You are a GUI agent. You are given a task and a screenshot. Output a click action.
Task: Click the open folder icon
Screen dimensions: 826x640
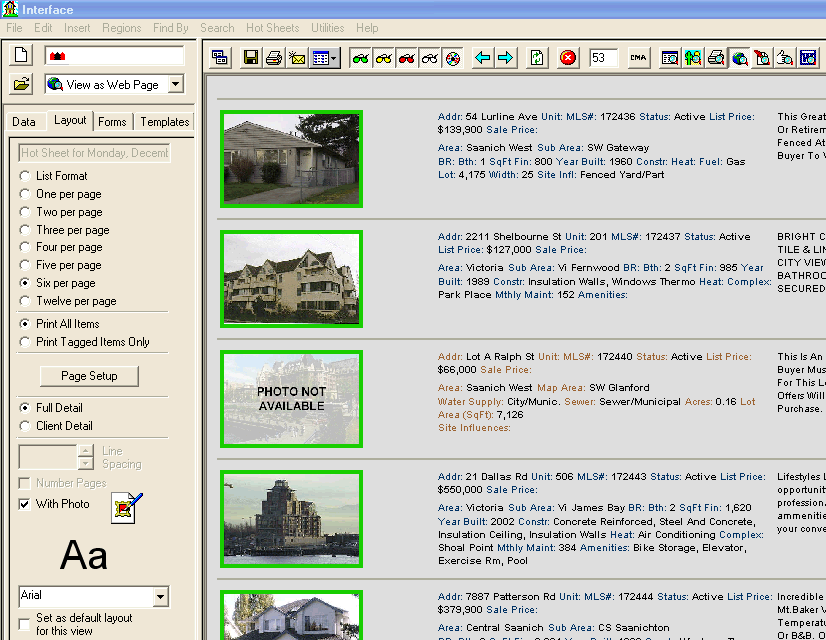point(21,84)
